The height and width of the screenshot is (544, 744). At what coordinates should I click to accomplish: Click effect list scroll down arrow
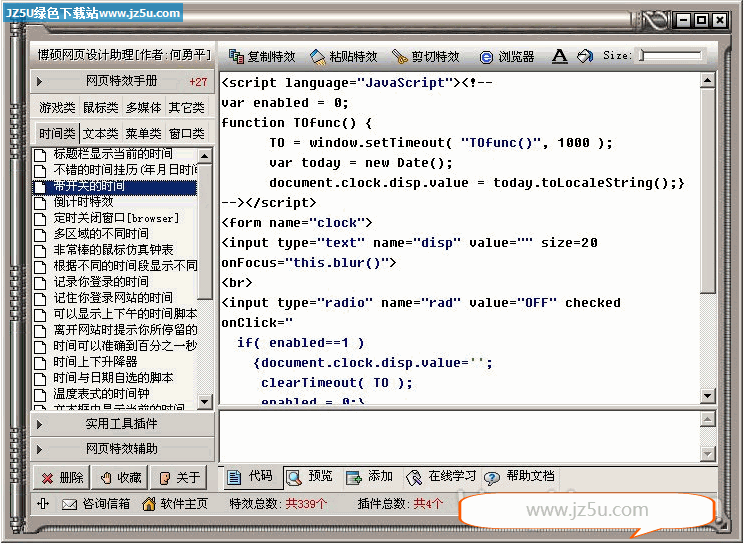205,402
